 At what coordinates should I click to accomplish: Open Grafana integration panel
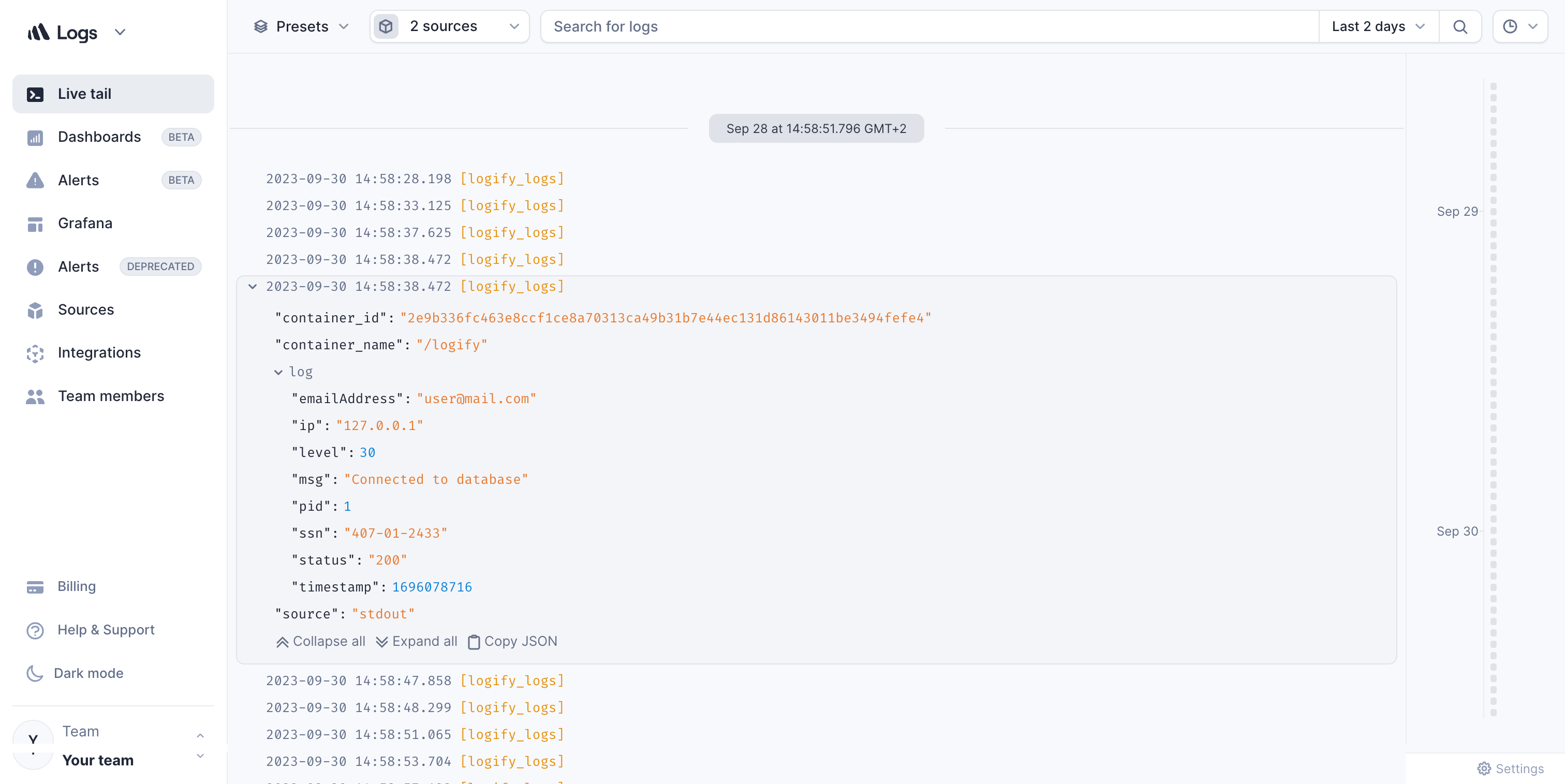click(85, 223)
